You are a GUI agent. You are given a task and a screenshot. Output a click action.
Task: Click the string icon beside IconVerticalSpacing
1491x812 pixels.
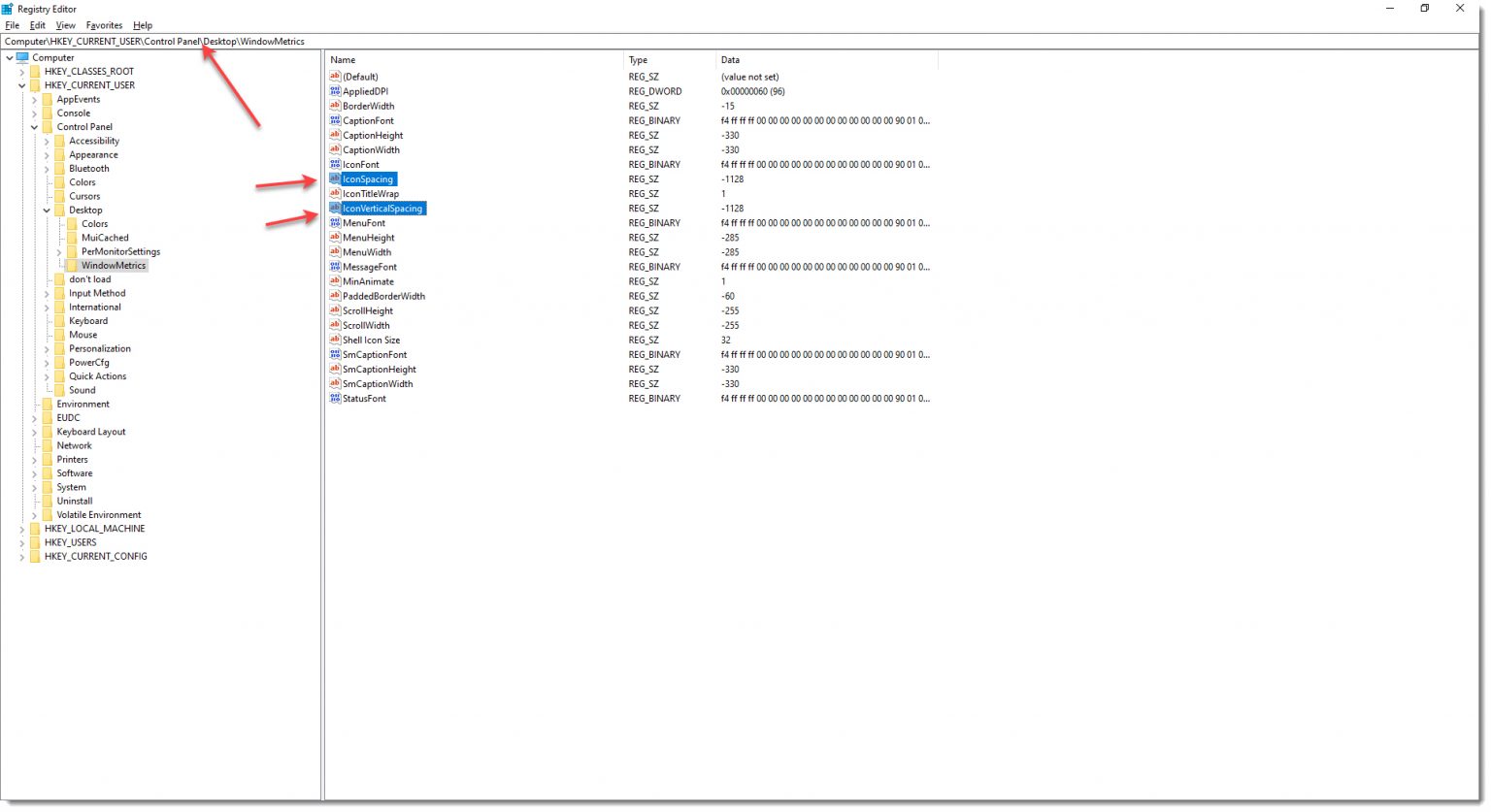click(336, 208)
